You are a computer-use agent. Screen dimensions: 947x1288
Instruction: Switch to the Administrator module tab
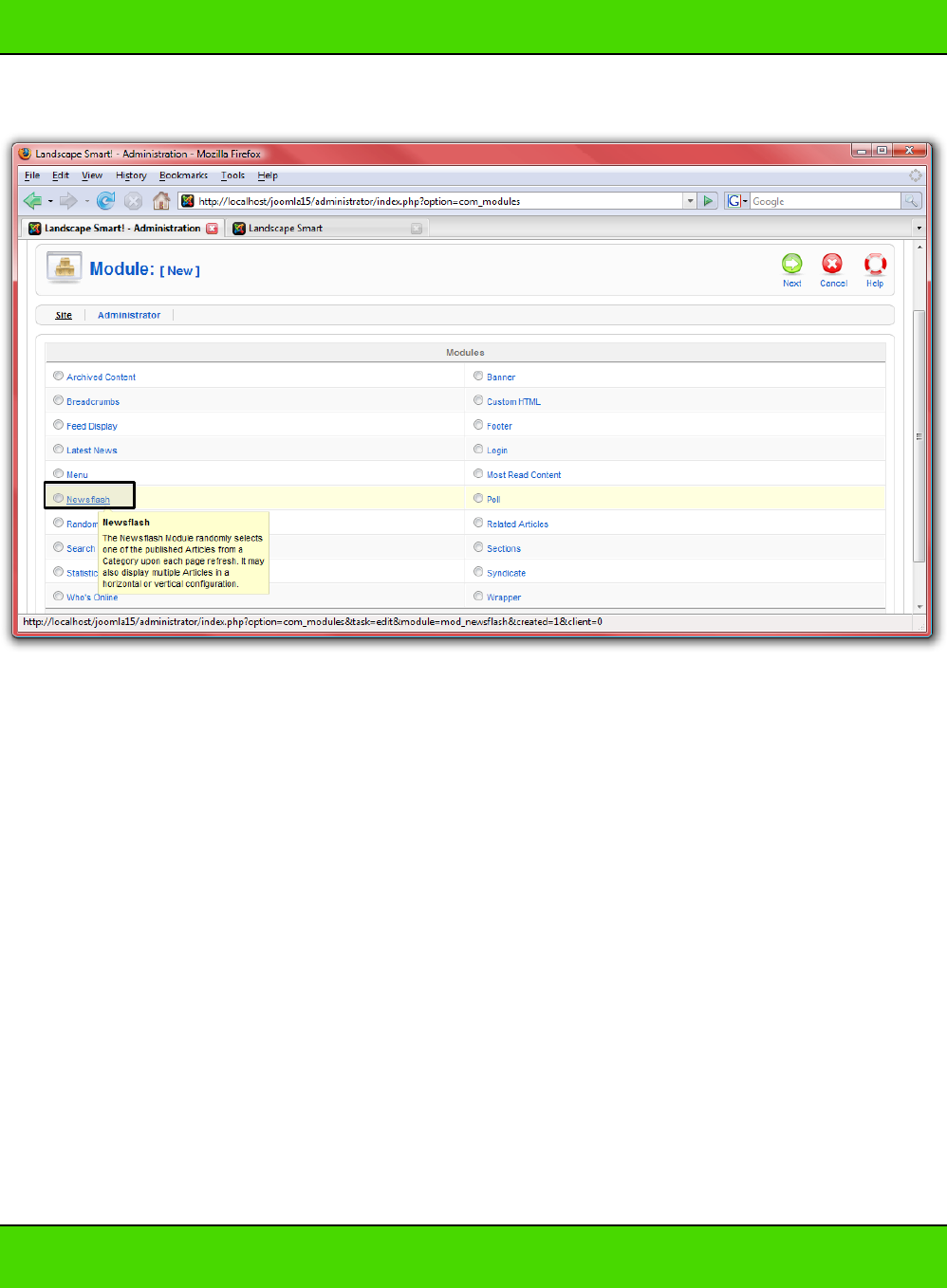point(129,315)
